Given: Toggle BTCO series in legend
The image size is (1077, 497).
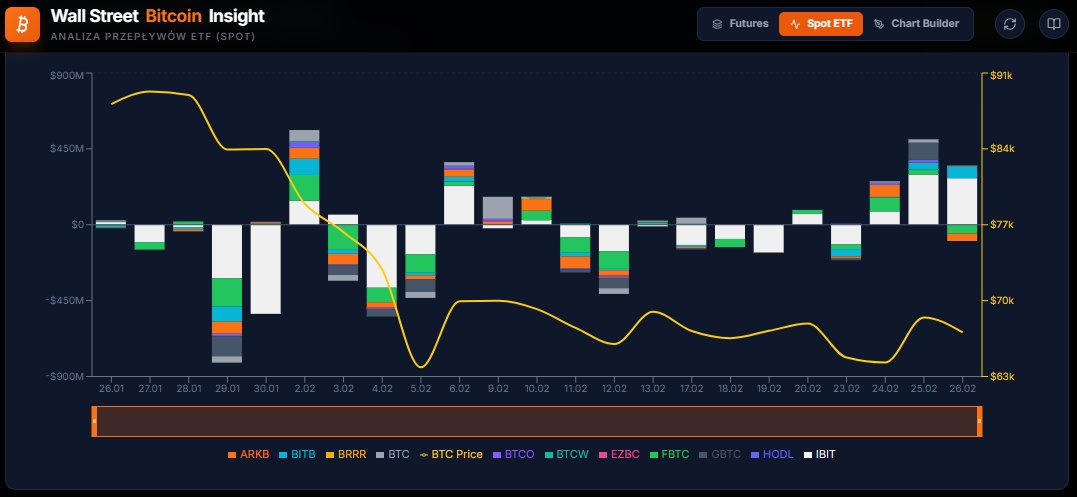Looking at the screenshot, I should pyautogui.click(x=513, y=454).
